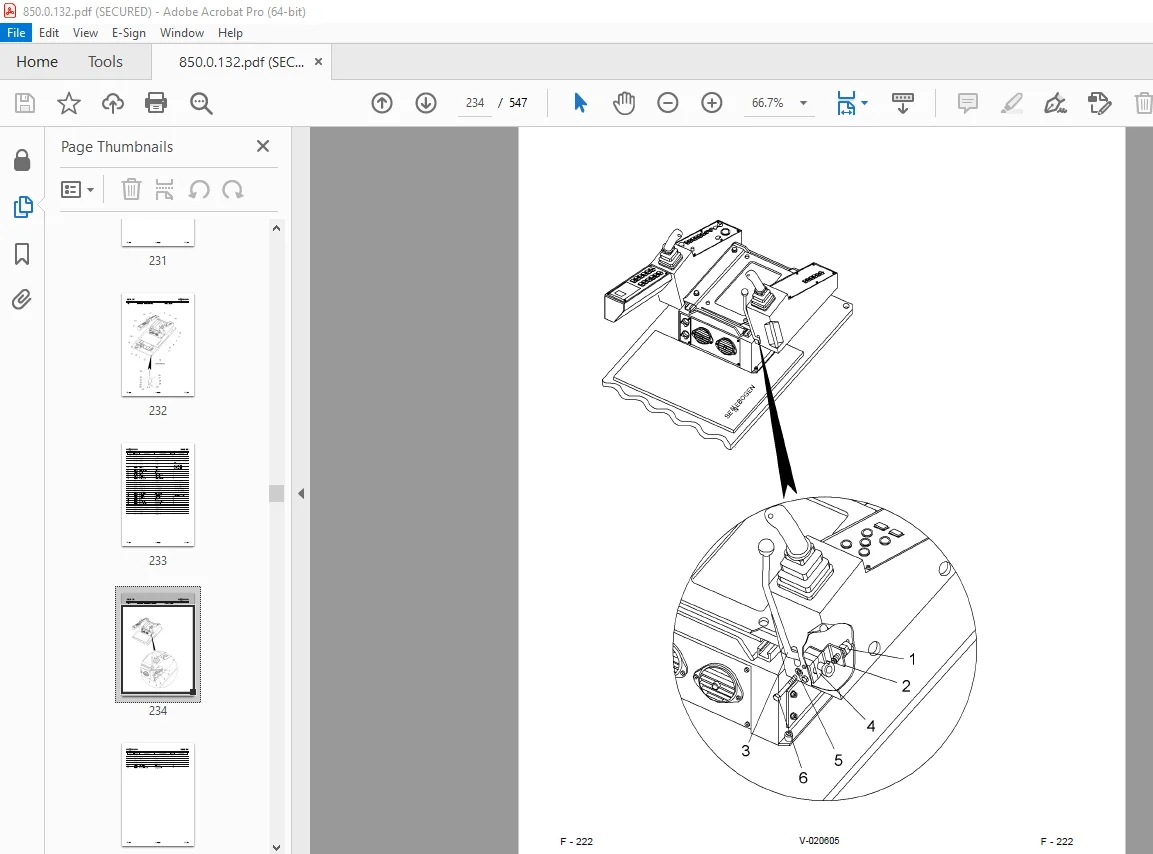Open thumbnails options menu dropdown

[78, 190]
